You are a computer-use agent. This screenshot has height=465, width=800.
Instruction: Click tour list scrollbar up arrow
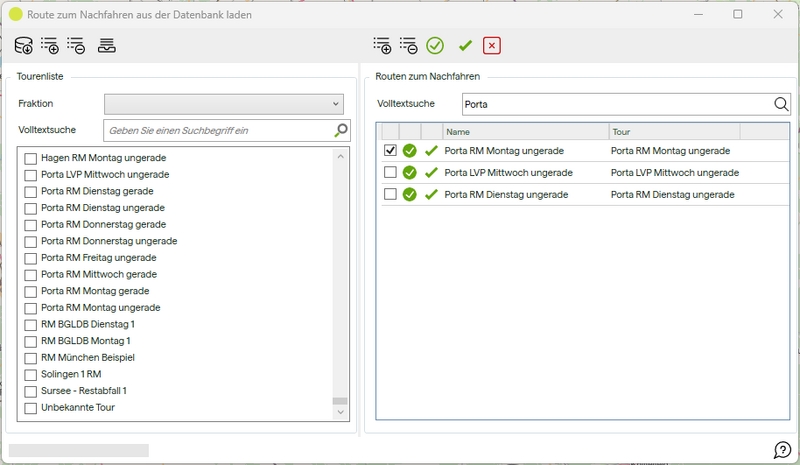(x=340, y=156)
